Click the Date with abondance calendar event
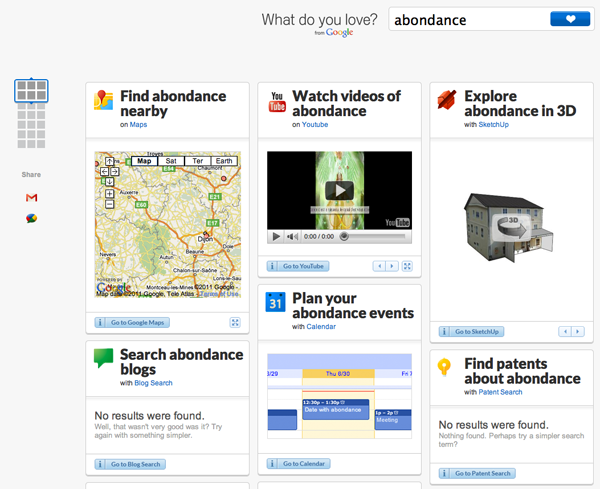 (x=336, y=409)
